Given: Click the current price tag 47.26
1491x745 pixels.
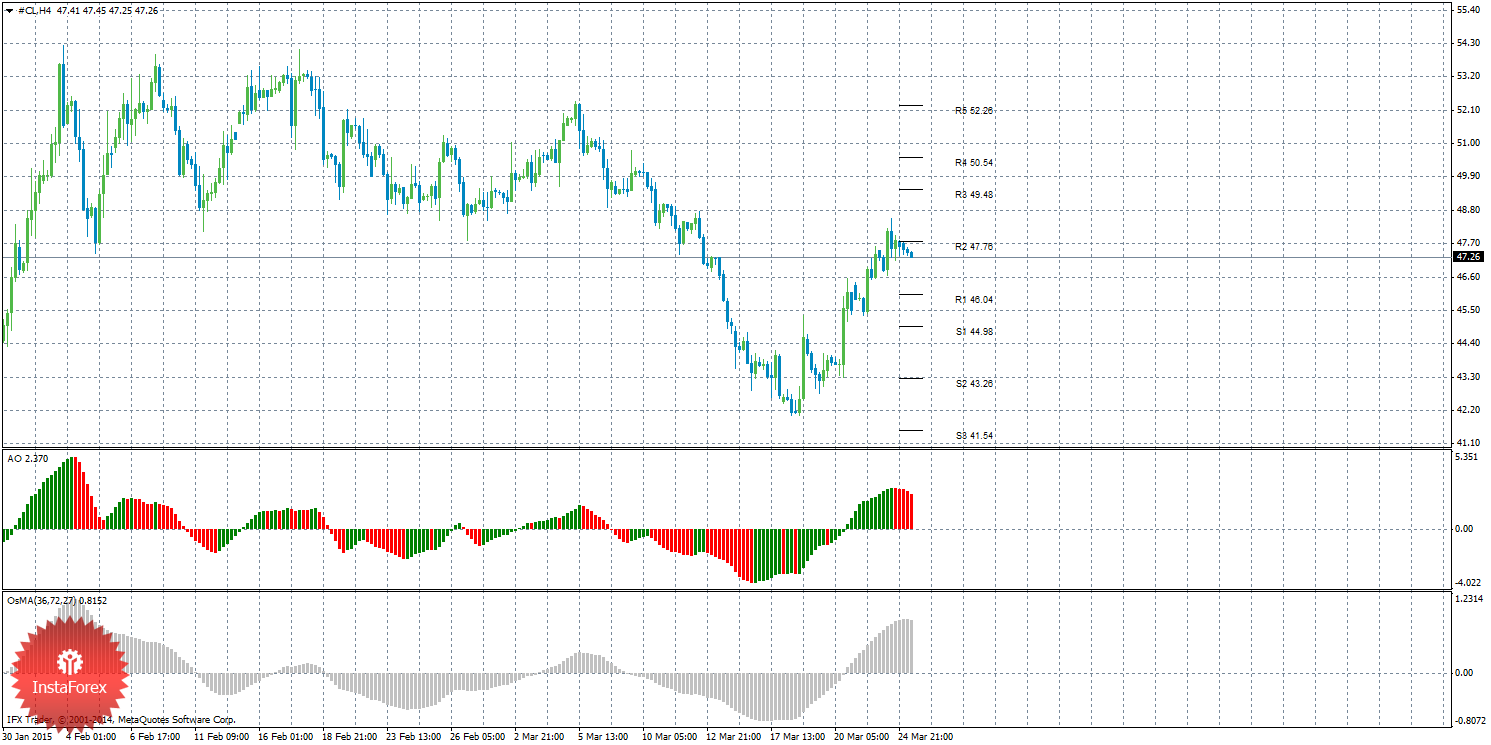Looking at the screenshot, I should (x=1468, y=257).
